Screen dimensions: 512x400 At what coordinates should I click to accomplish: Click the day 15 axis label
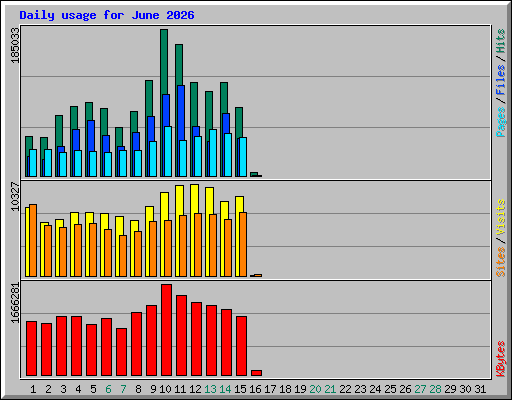point(240,389)
